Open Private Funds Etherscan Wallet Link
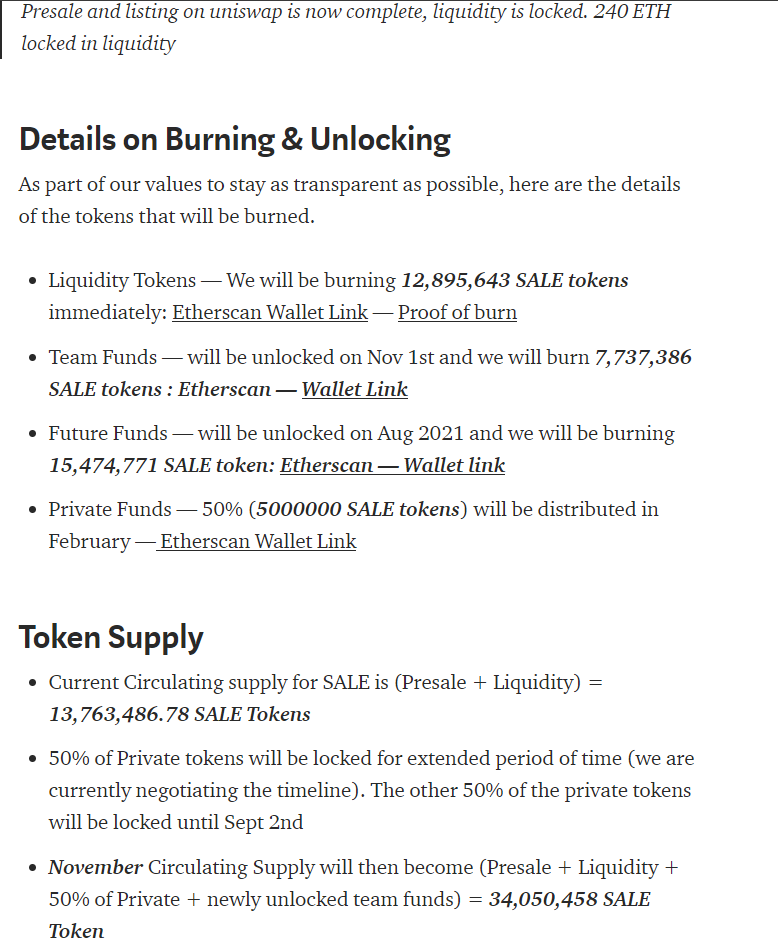Viewport: 778px width, 941px height. (x=258, y=542)
